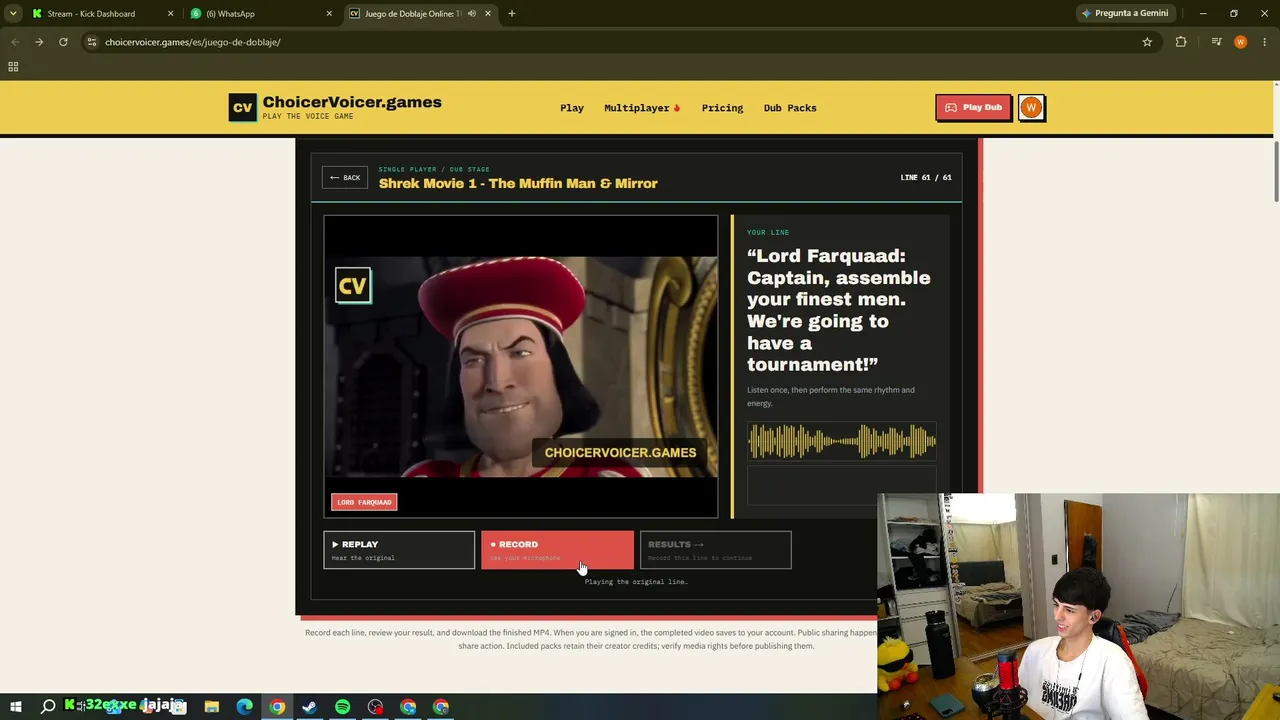Image resolution: width=1280 pixels, height=720 pixels.
Task: Open the apps grid in bookmarks bar
Action: [13, 67]
